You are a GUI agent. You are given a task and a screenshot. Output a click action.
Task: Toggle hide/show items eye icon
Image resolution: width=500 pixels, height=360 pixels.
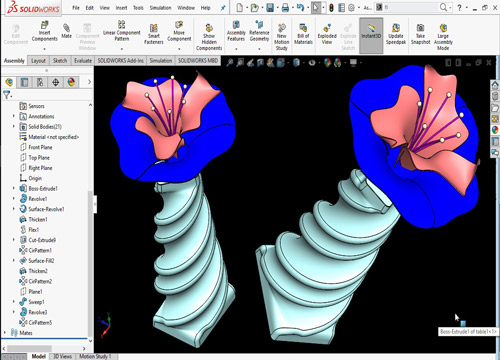click(312, 62)
